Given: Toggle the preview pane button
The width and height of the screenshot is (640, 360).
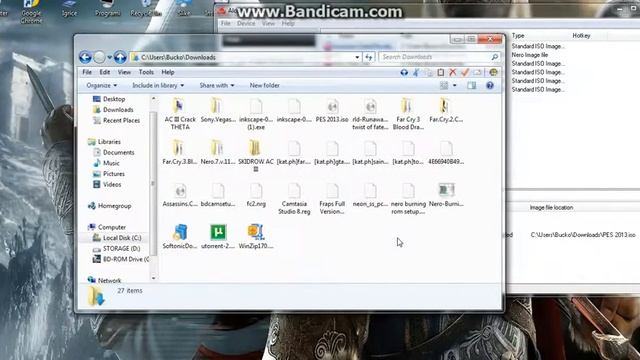Looking at the screenshot, I should (x=471, y=85).
